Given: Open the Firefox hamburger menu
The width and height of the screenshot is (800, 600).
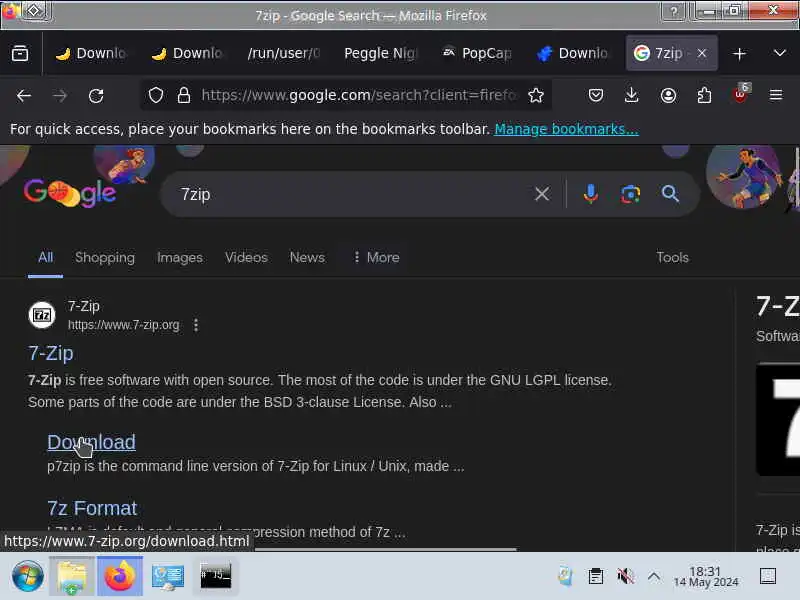Looking at the screenshot, I should (x=776, y=95).
